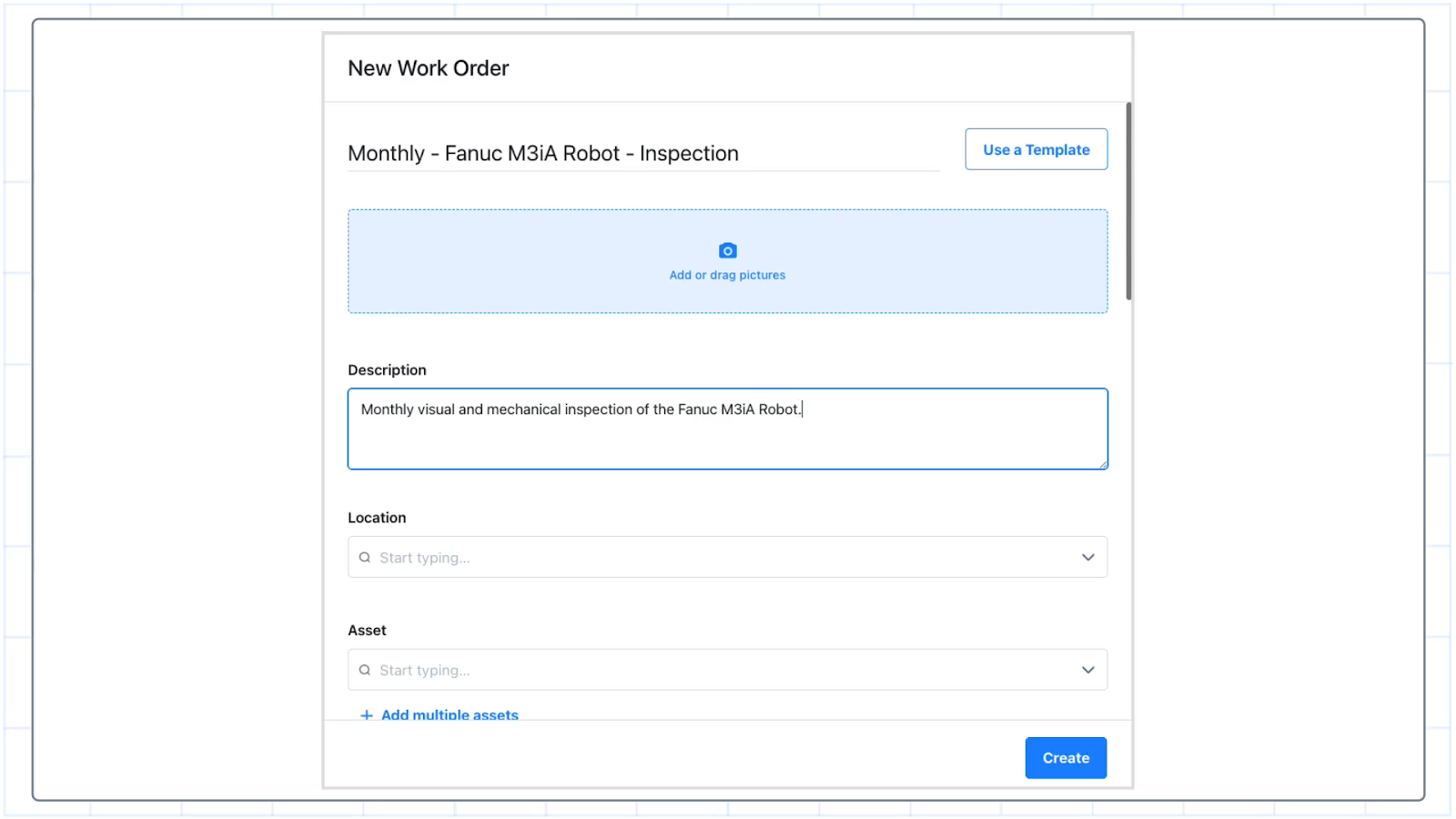
Task: Click the Location label
Action: [x=377, y=517]
